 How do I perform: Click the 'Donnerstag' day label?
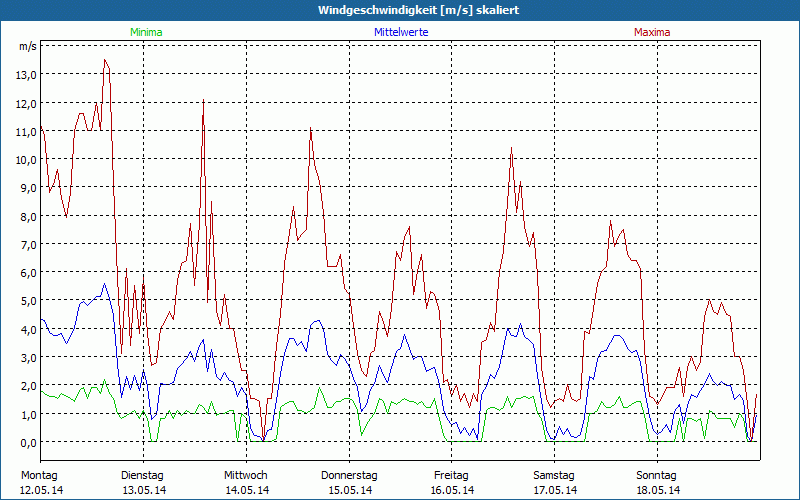click(349, 476)
